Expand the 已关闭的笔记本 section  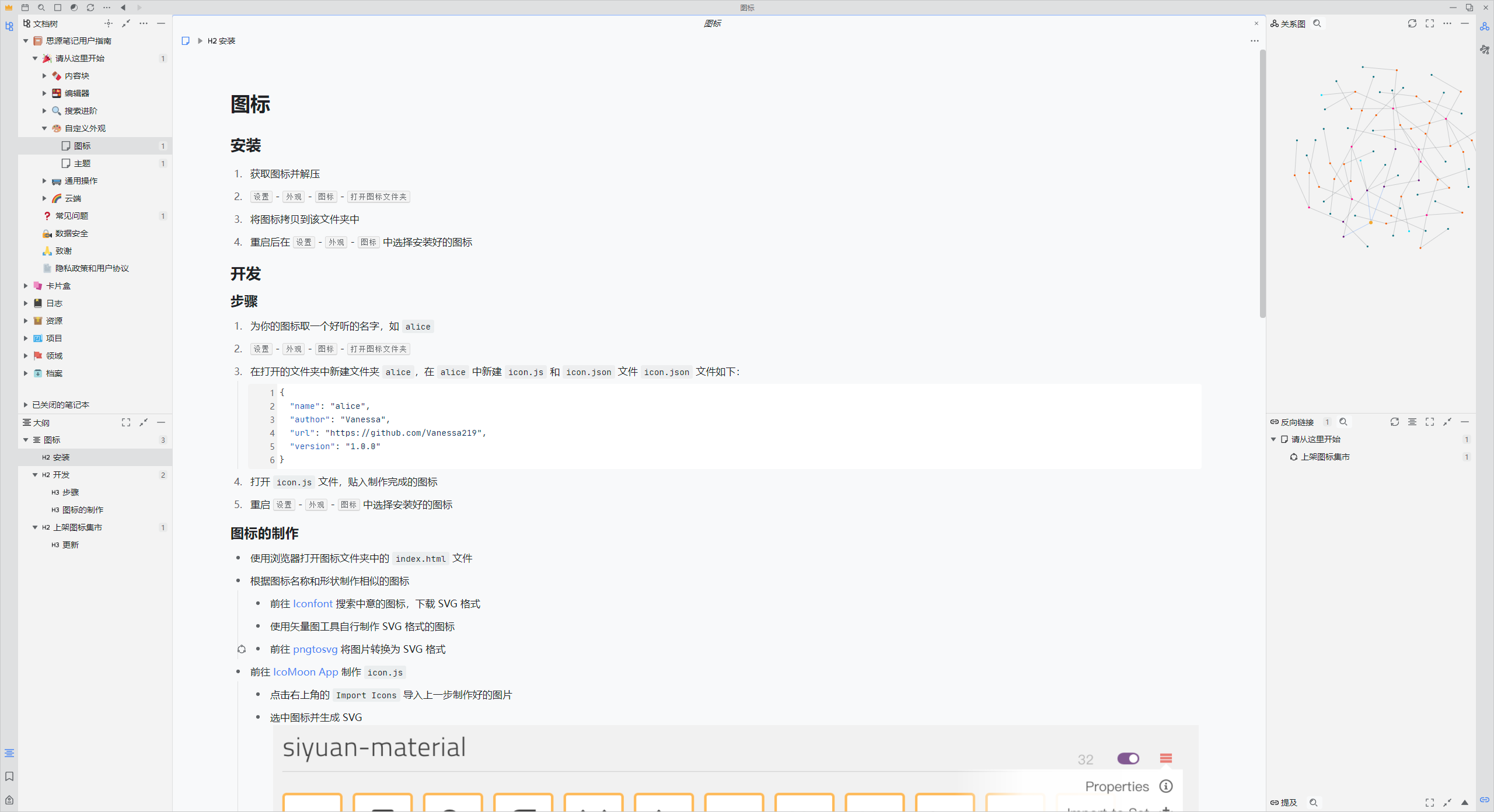pos(26,405)
